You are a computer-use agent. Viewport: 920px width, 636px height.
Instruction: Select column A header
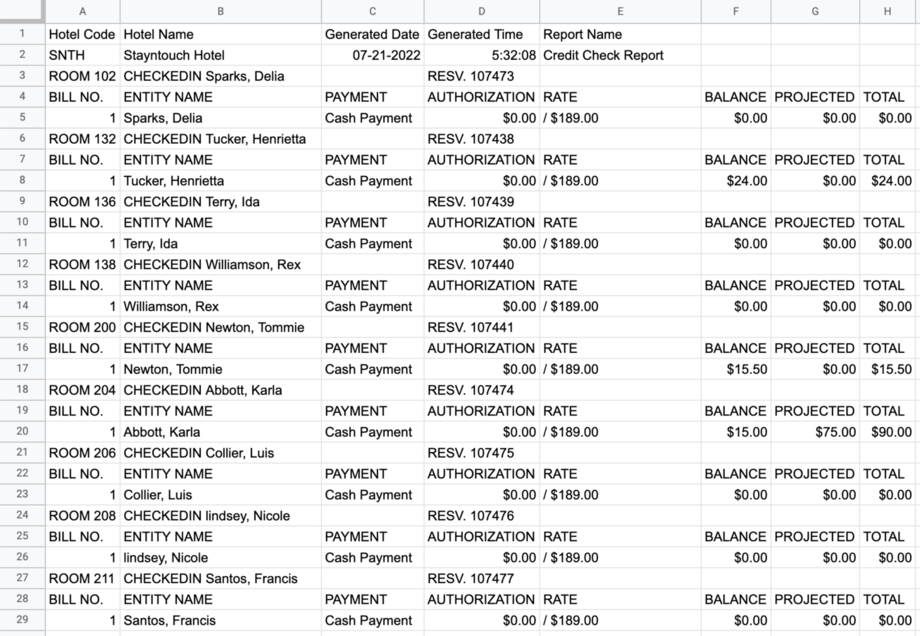click(83, 11)
